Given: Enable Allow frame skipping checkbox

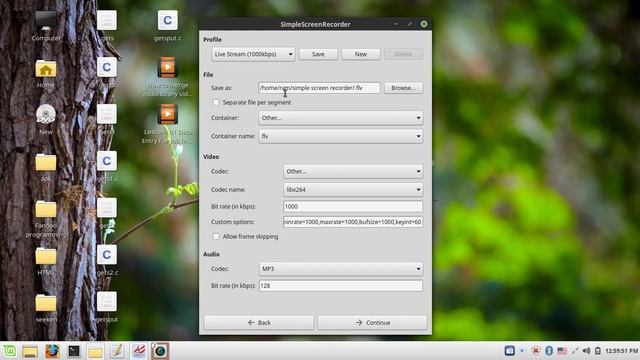Looking at the screenshot, I should pos(216,236).
